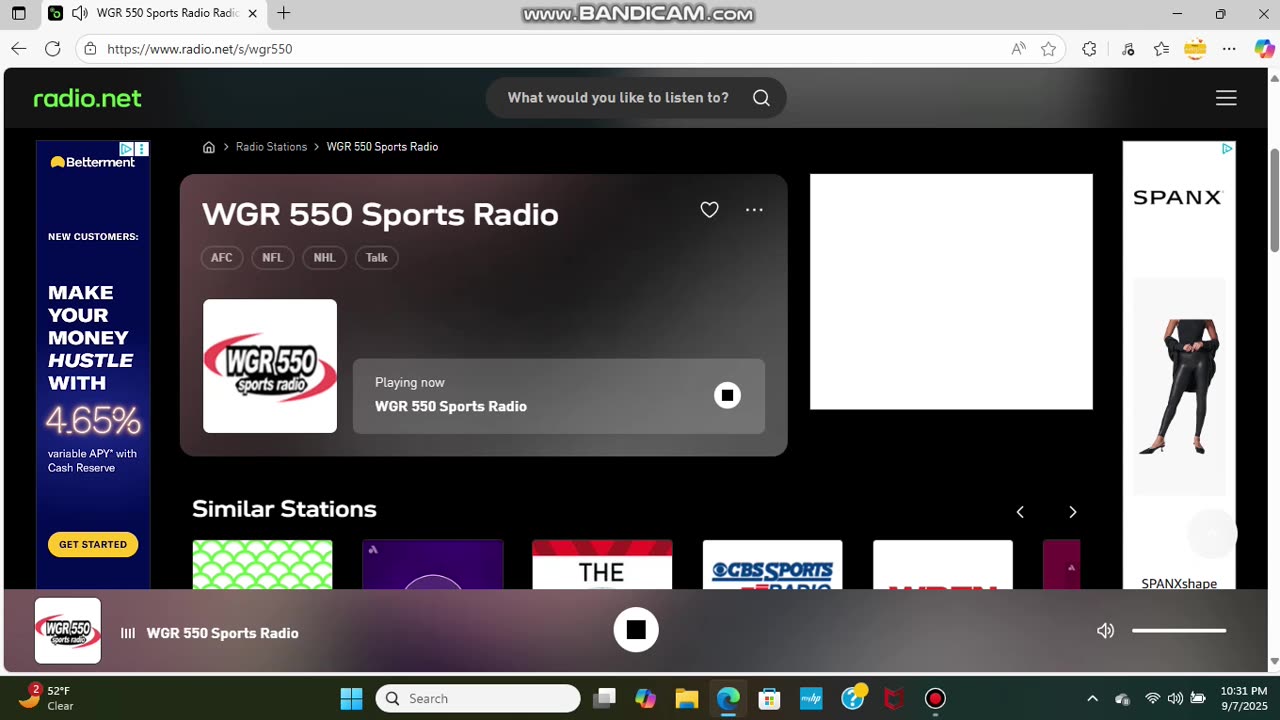Image resolution: width=1280 pixels, height=720 pixels.
Task: Open the SPANX advertisement
Action: coord(1179,365)
